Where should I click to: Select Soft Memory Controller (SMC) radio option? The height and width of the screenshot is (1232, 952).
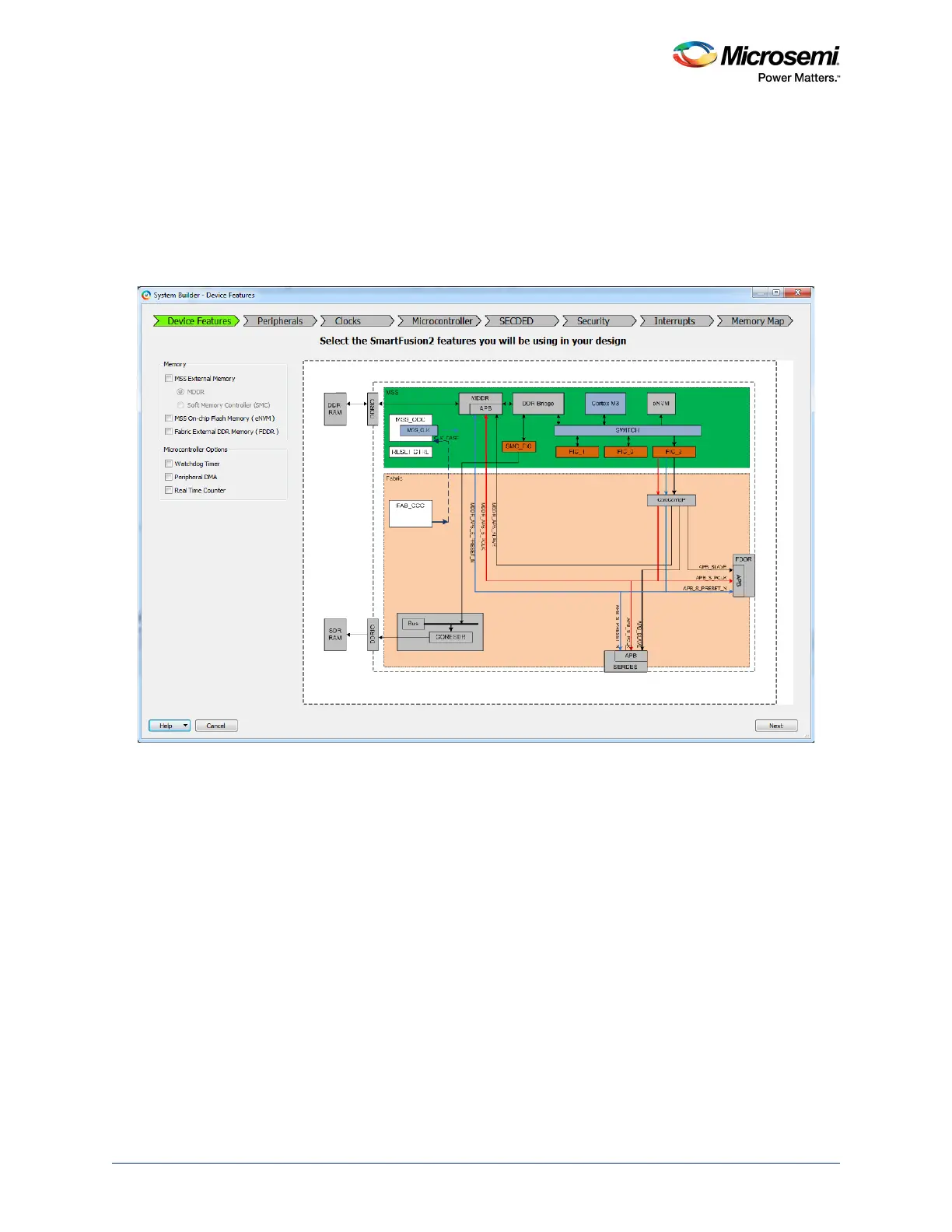point(180,405)
